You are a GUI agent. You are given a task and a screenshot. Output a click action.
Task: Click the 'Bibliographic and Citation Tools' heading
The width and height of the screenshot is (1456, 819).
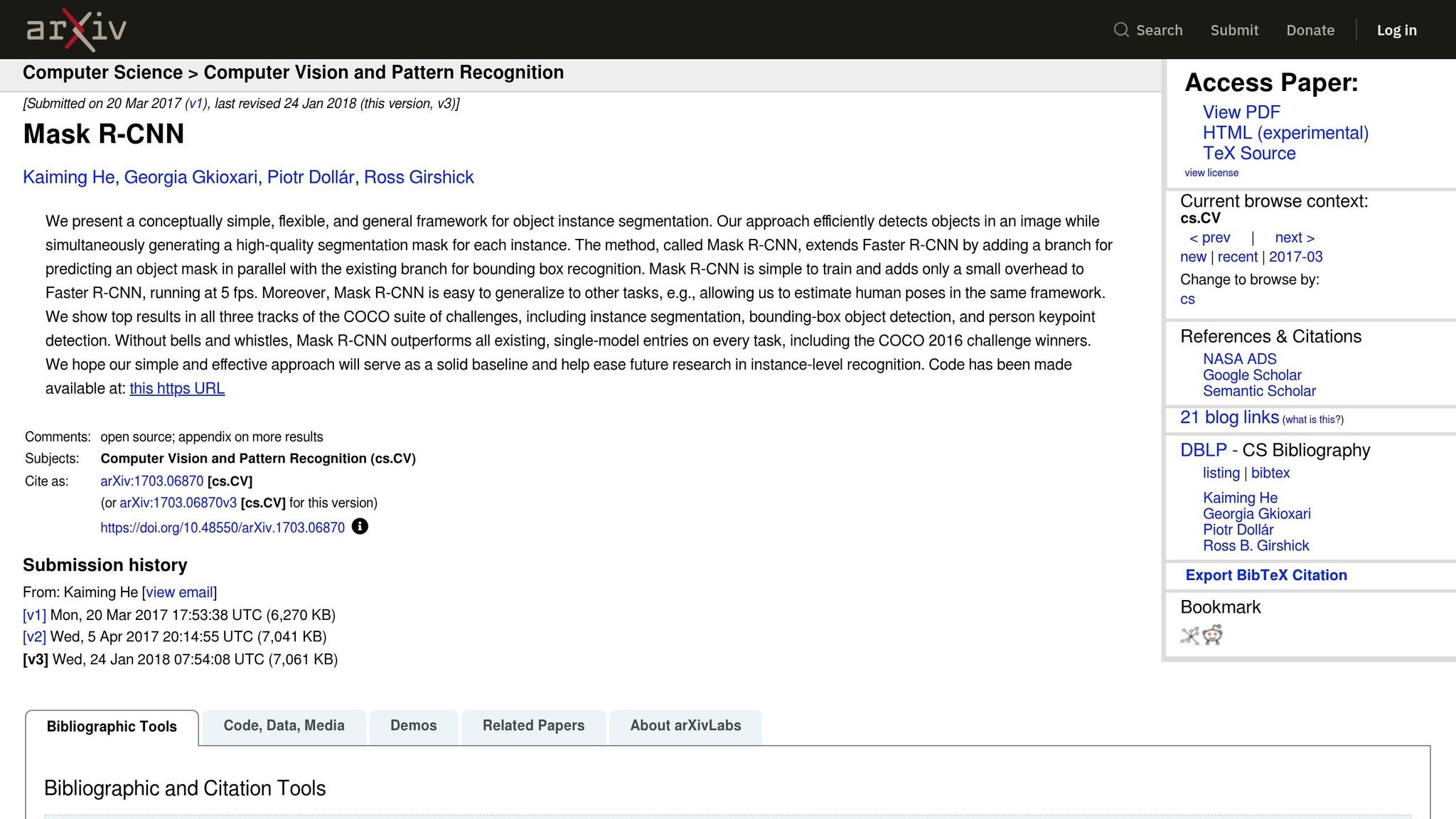(185, 788)
